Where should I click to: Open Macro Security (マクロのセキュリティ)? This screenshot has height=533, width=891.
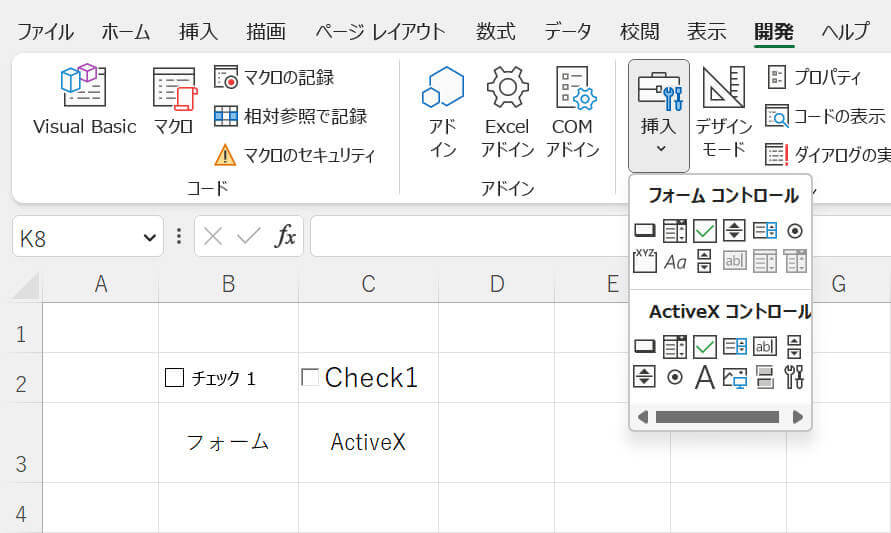295,155
